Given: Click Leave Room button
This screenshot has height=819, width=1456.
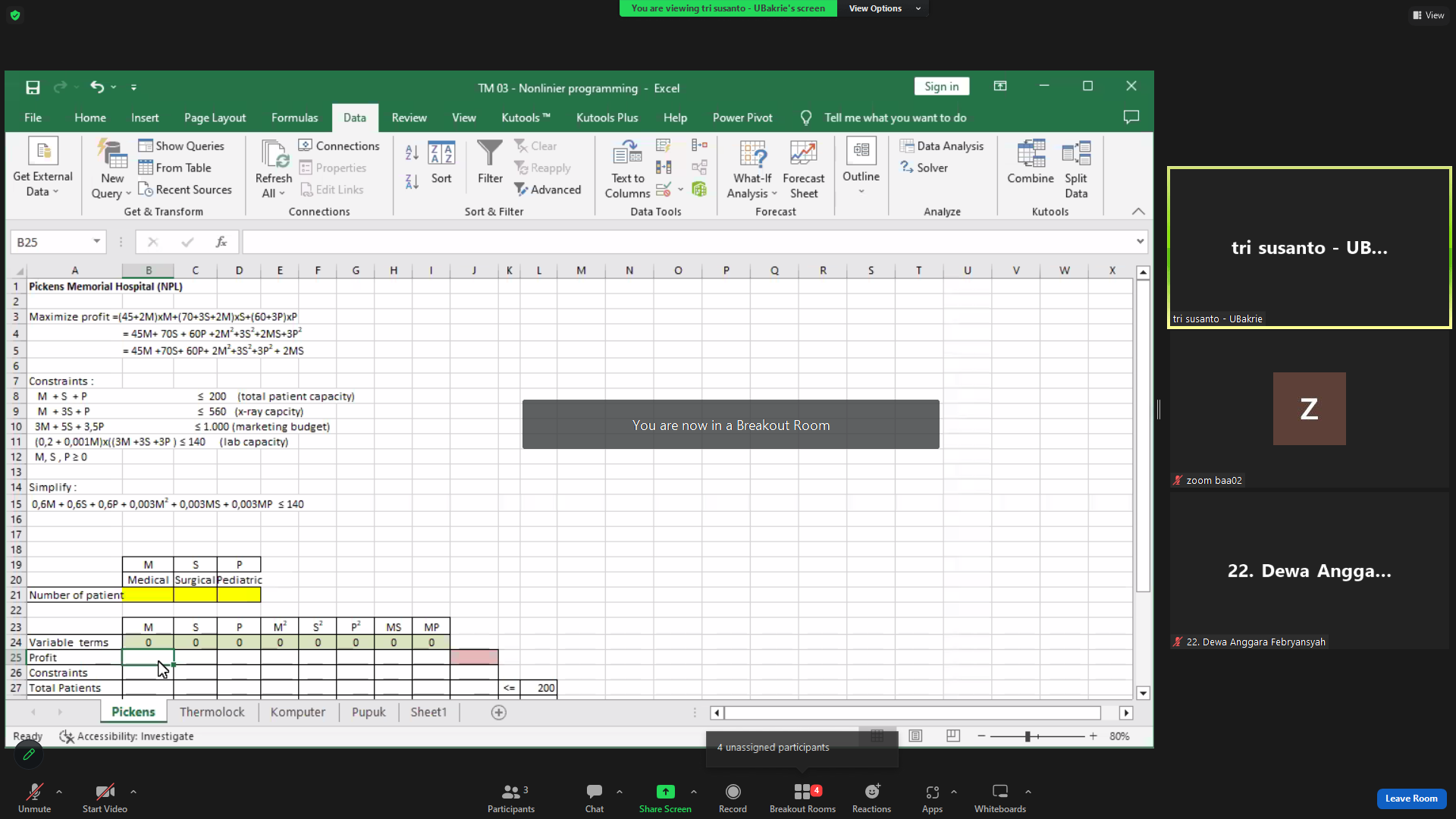Looking at the screenshot, I should tap(1411, 798).
